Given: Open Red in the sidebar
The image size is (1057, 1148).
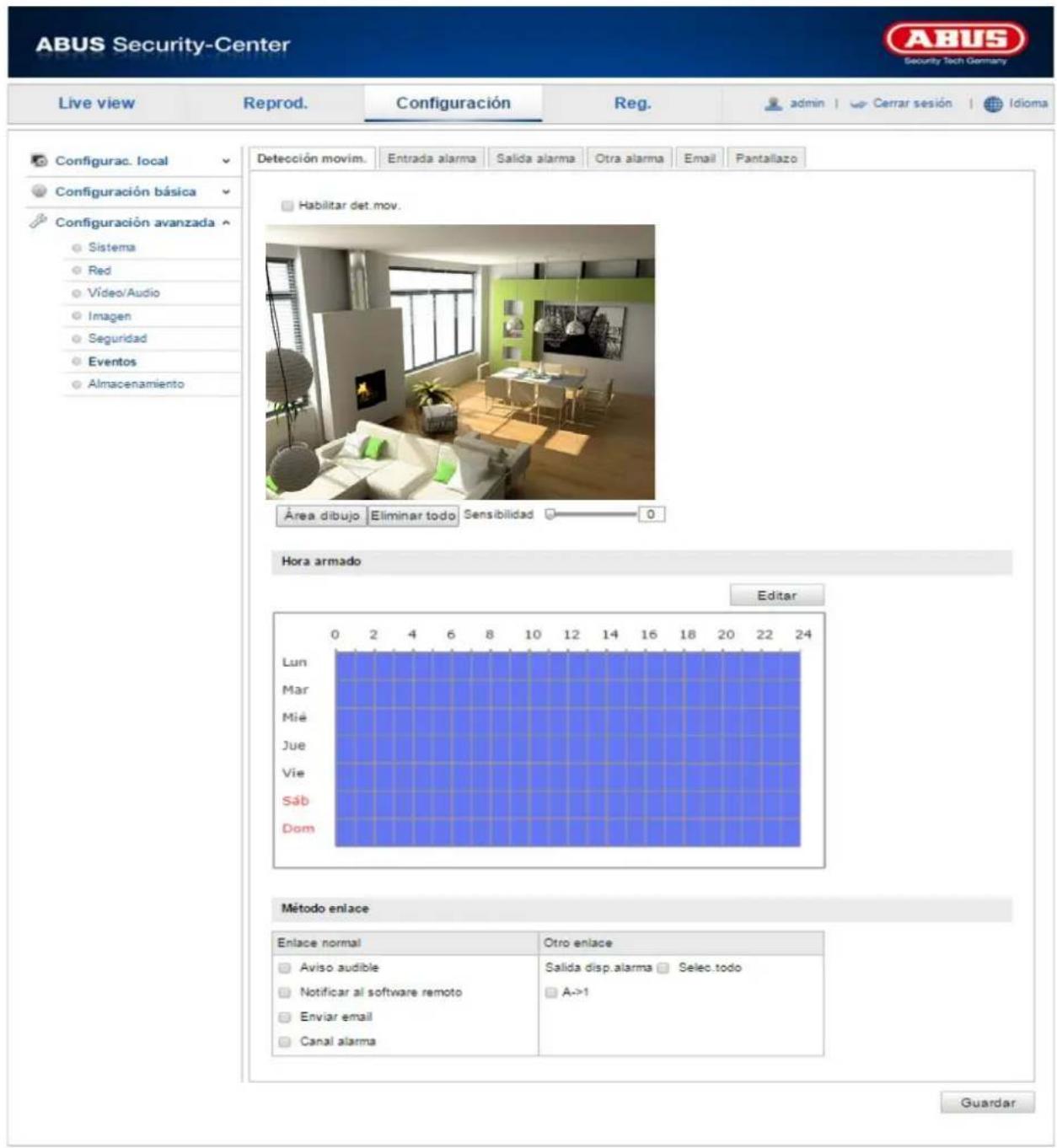Looking at the screenshot, I should [99, 271].
